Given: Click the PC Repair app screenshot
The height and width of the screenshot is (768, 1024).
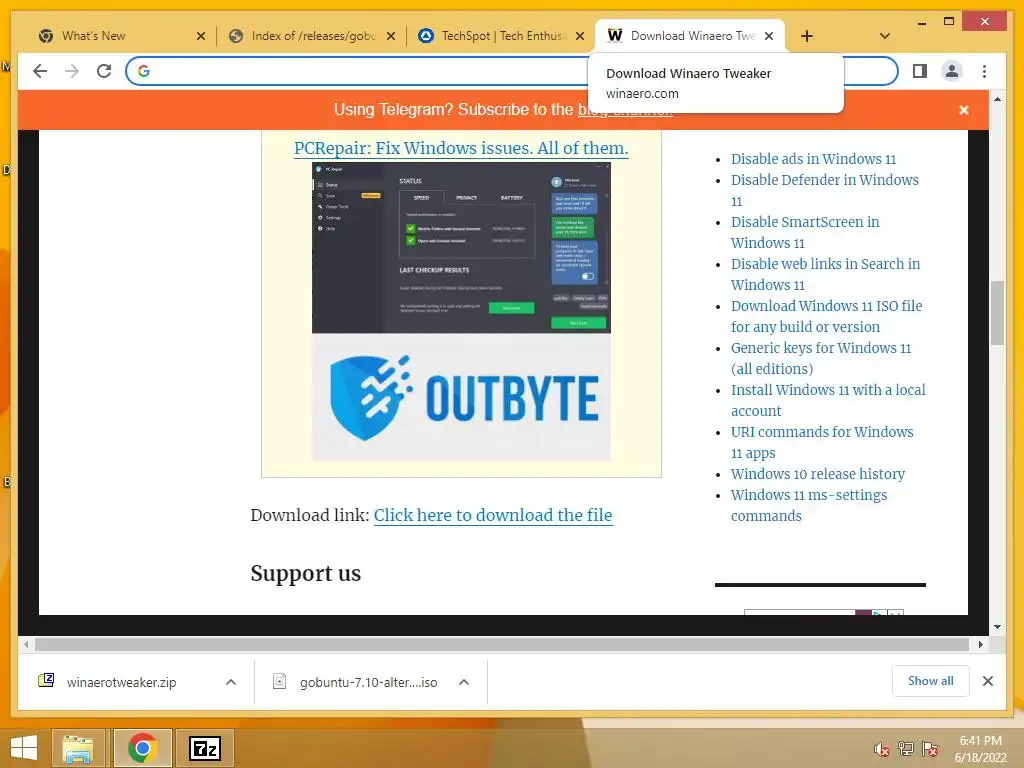Looking at the screenshot, I should point(461,248).
